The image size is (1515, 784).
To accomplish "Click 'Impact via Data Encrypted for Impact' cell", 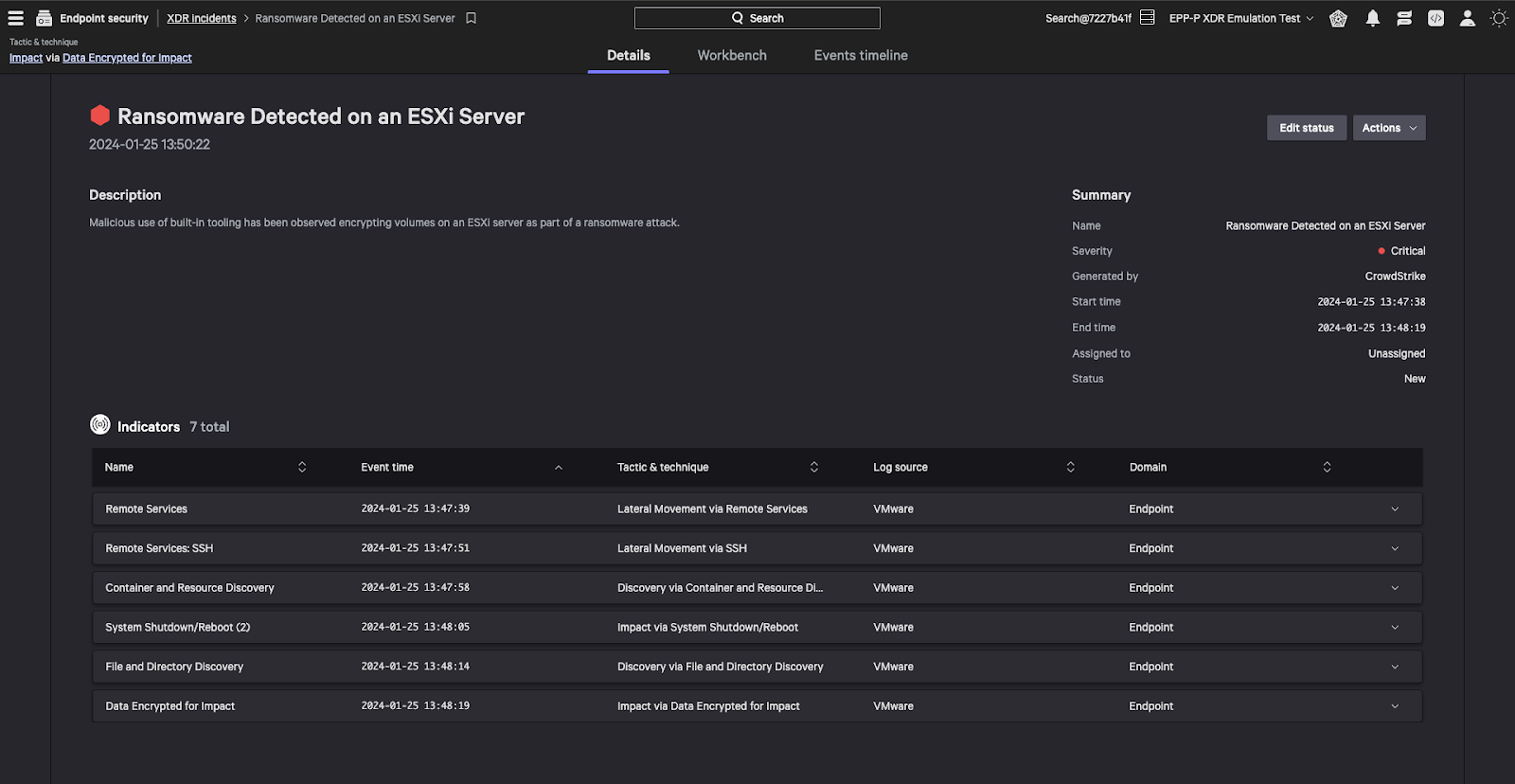I will click(708, 706).
